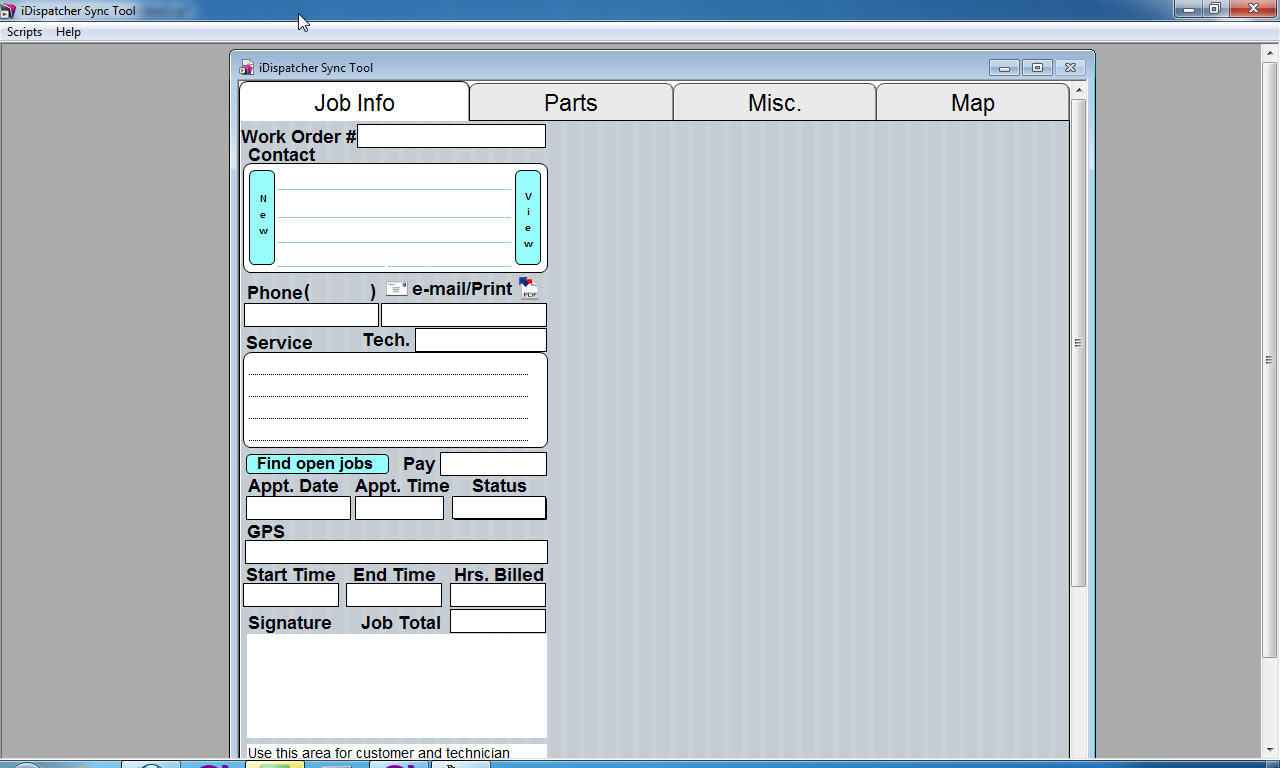Click the Pay input field
Screen dimensions: 1280x768
[x=493, y=464]
